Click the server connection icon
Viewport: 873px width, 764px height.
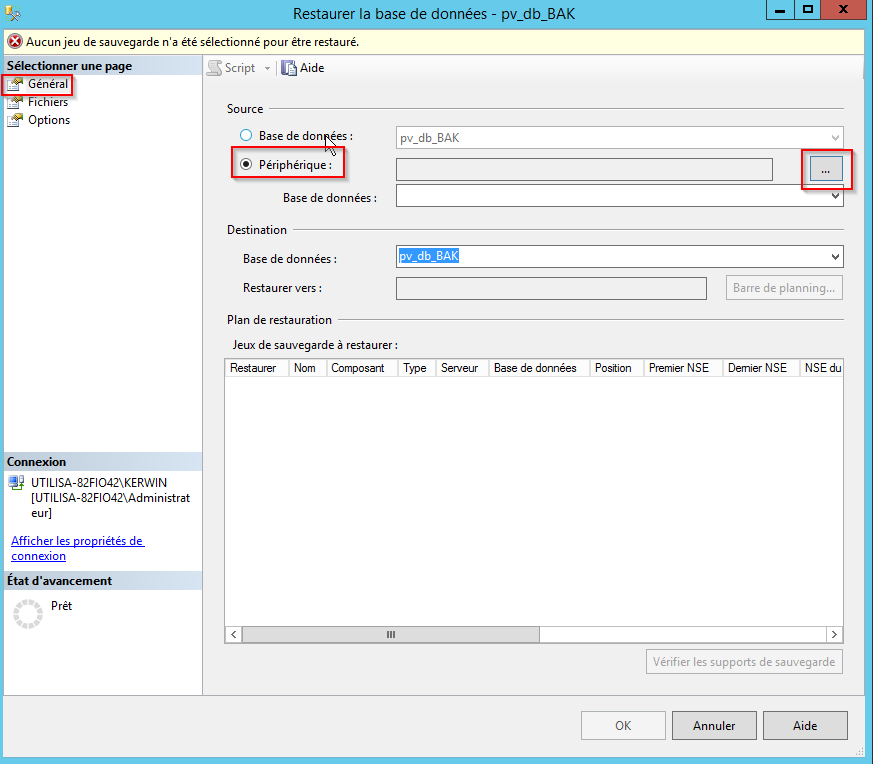(17, 482)
